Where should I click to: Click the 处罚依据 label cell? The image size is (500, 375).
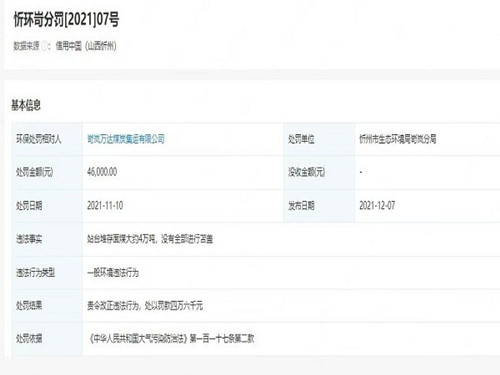pos(47,339)
